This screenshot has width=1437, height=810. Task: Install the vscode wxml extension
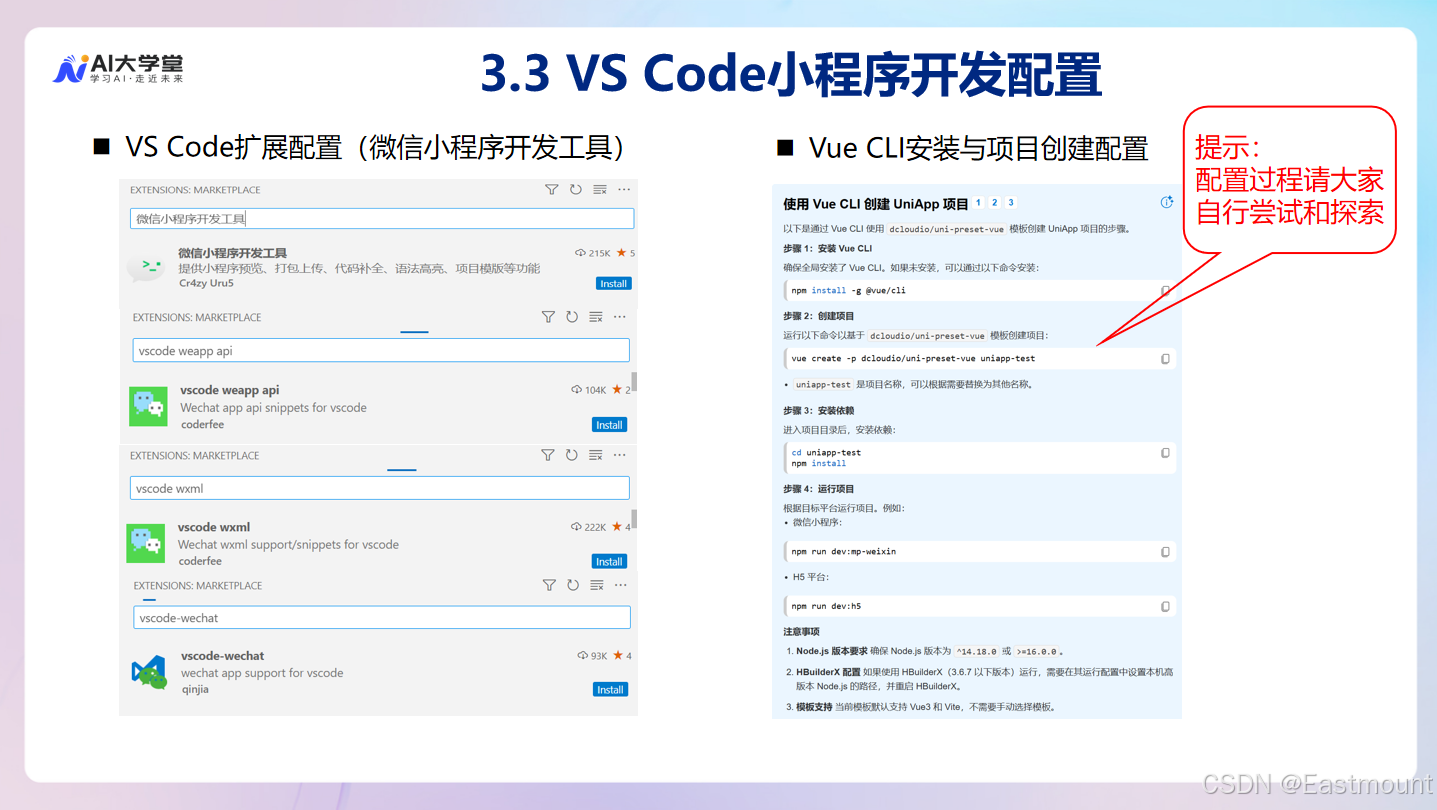click(609, 561)
